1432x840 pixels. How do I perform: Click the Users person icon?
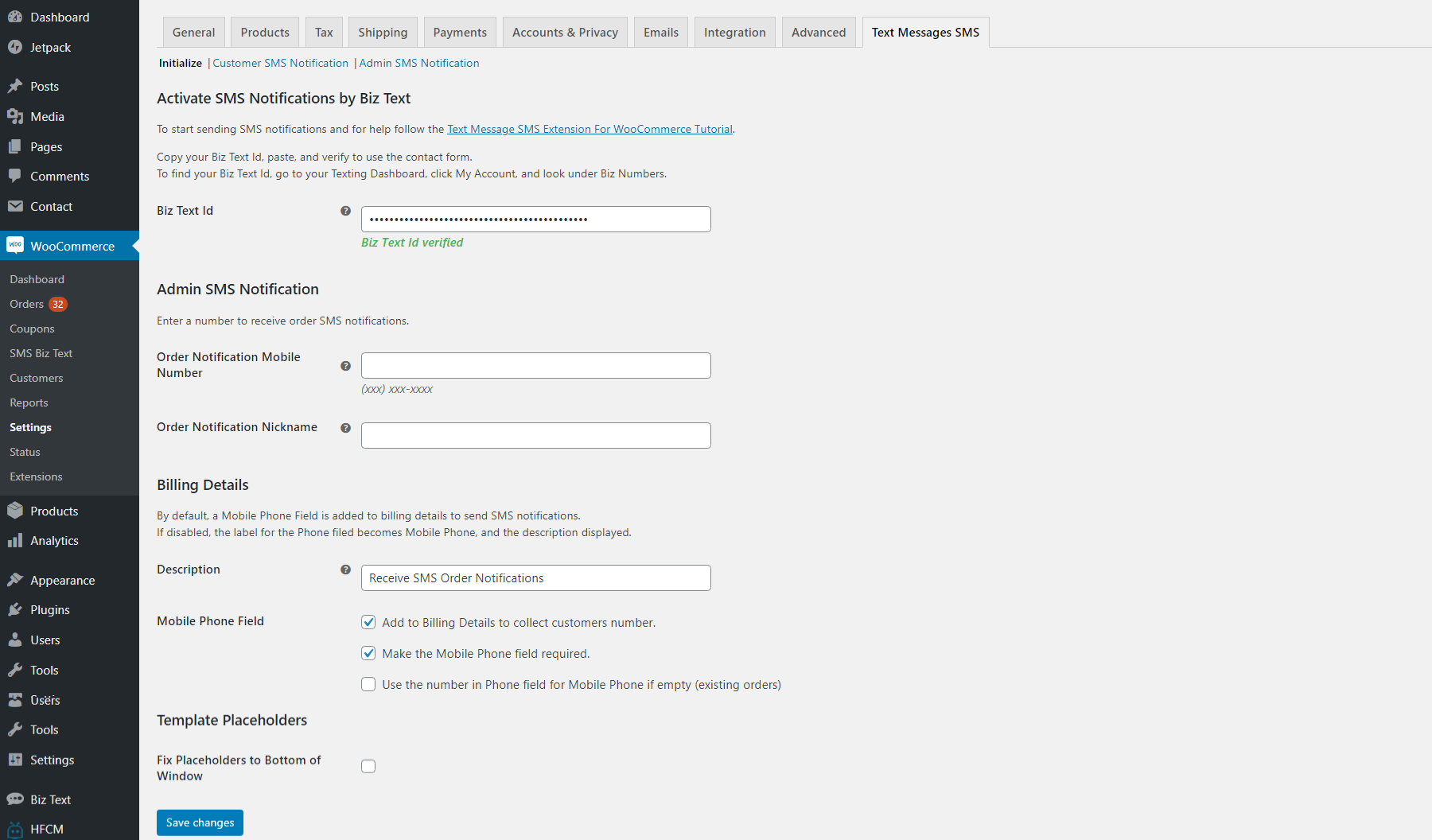15,640
